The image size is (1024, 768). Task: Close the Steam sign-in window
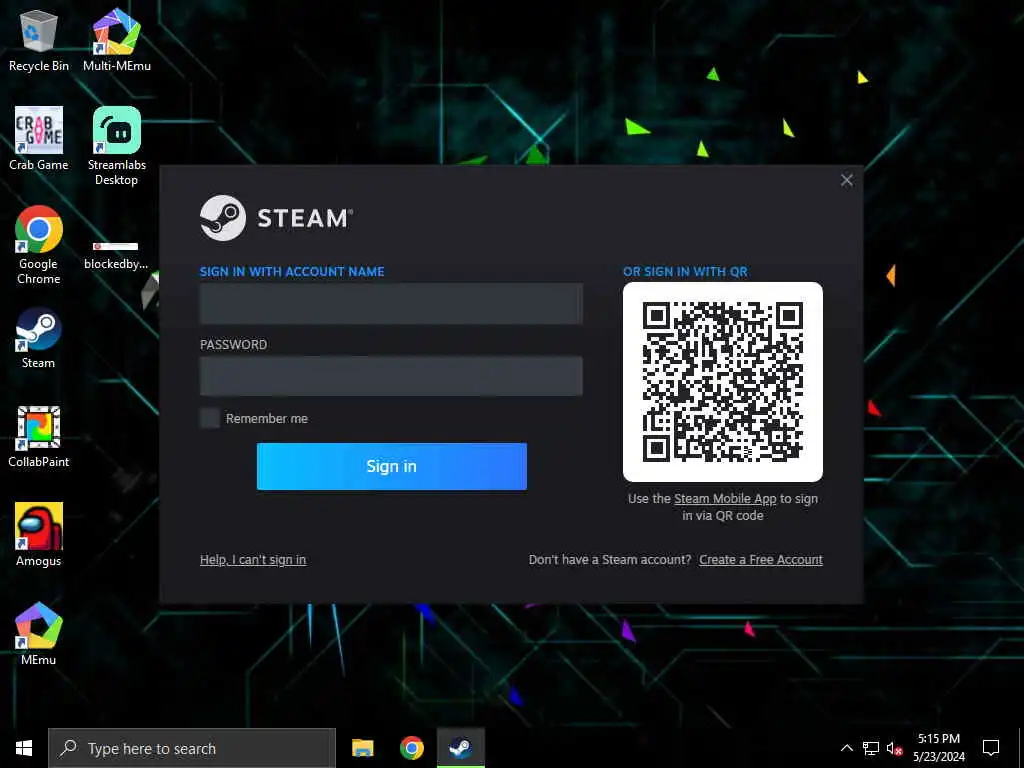click(x=846, y=180)
